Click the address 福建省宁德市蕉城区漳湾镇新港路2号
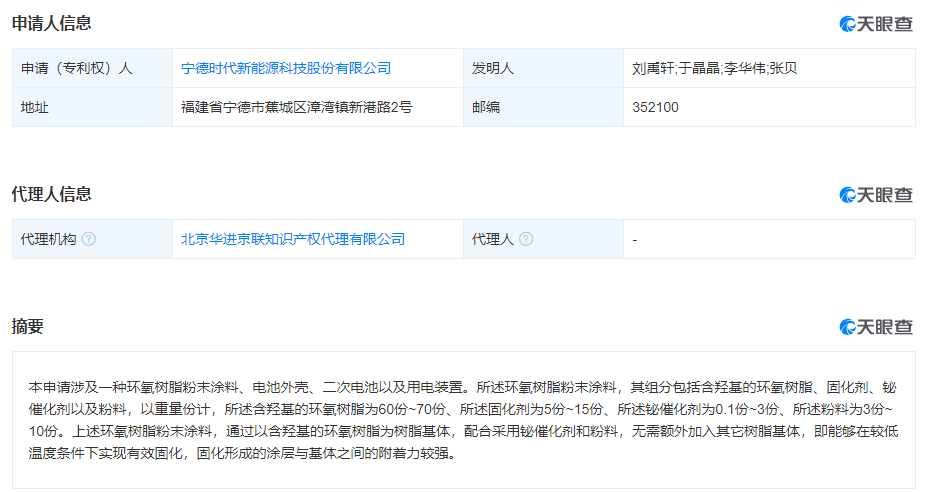 (296, 107)
